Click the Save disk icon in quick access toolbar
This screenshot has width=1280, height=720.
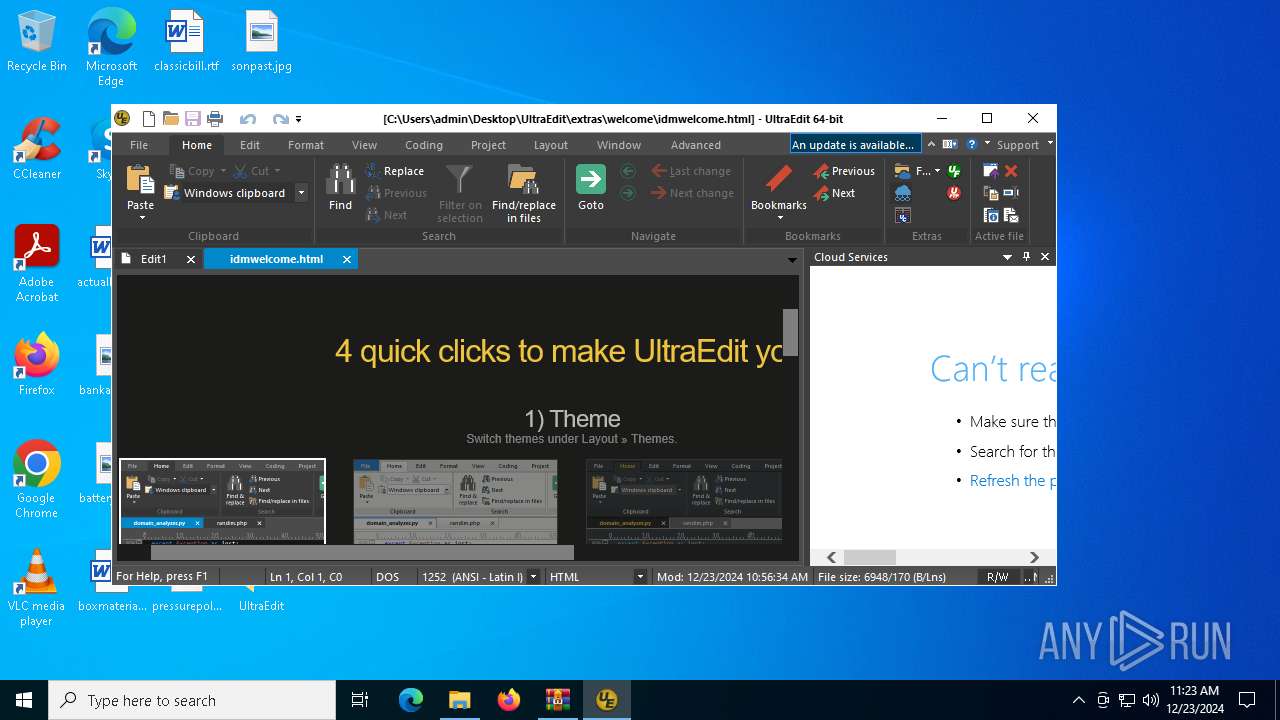point(193,119)
